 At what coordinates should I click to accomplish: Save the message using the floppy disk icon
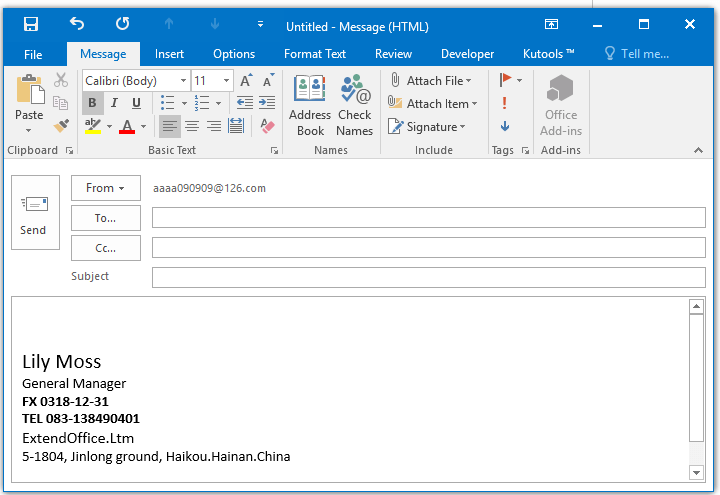[x=31, y=24]
